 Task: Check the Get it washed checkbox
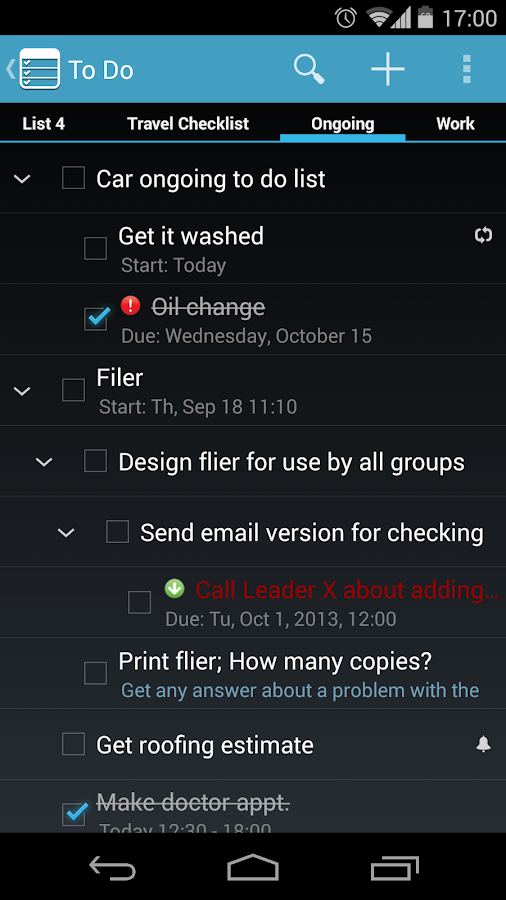95,249
